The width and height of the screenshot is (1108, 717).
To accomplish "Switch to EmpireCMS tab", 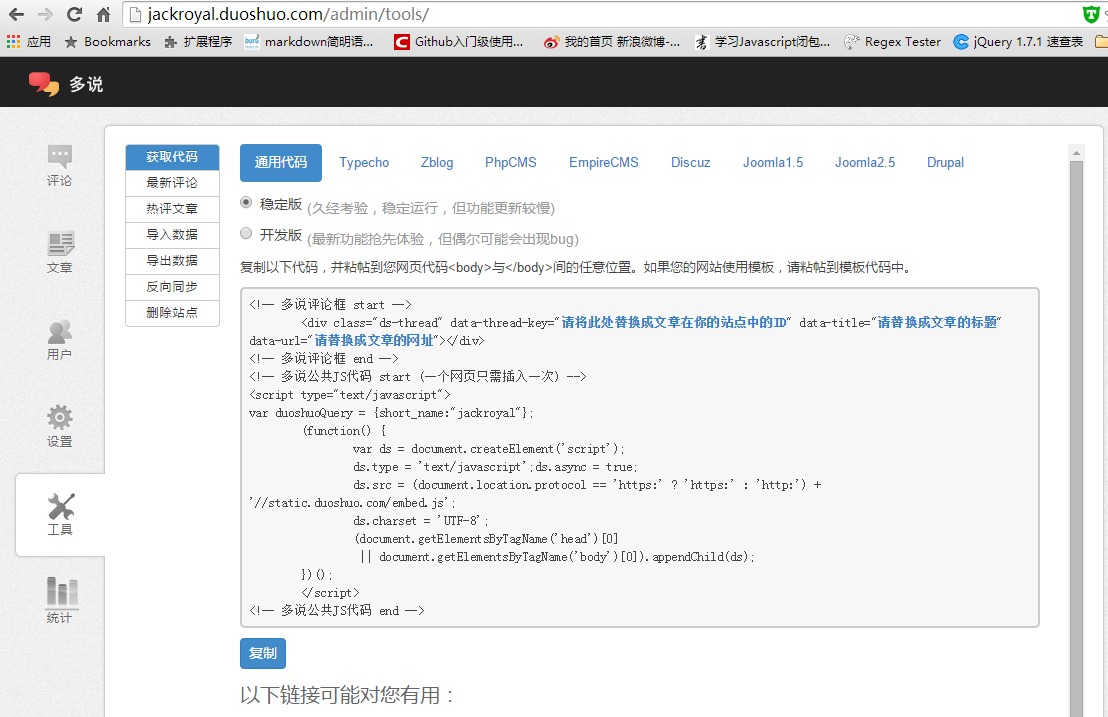I will [x=603, y=162].
